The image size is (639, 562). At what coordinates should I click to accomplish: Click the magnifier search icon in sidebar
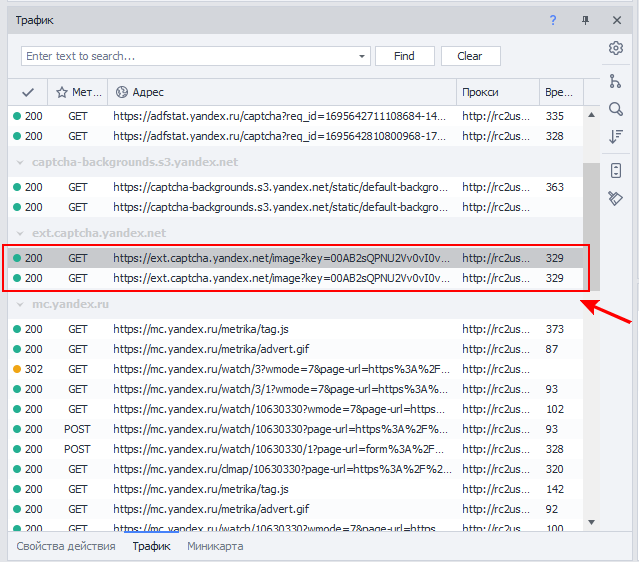click(x=615, y=109)
